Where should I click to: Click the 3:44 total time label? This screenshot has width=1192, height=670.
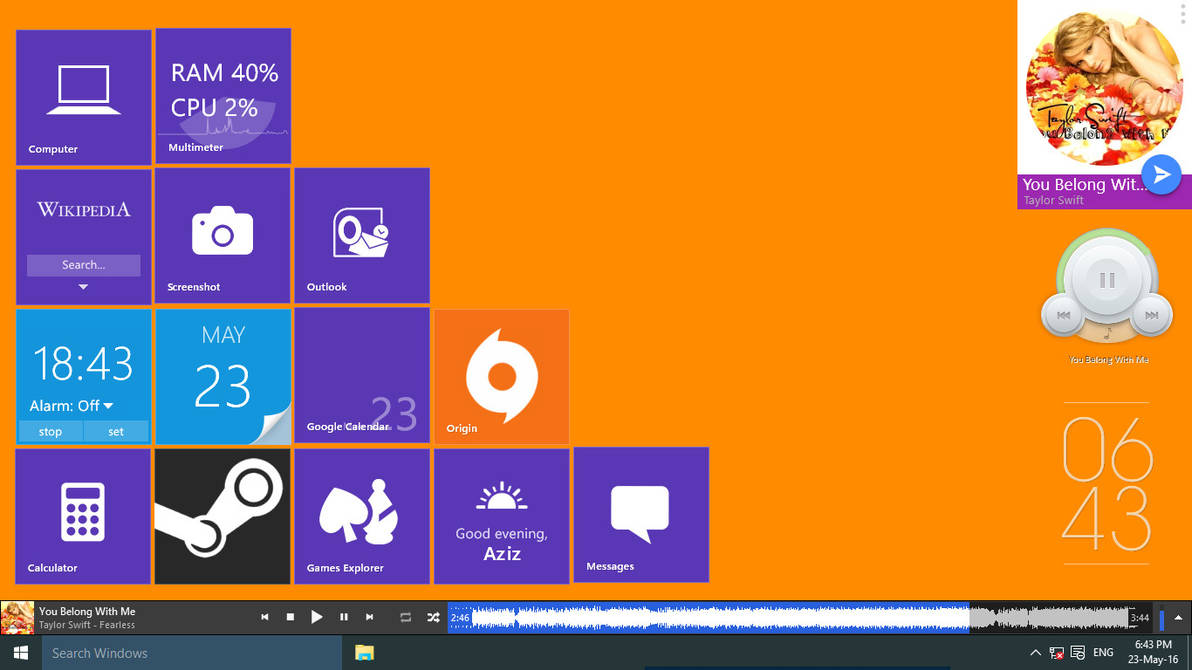coord(1140,618)
